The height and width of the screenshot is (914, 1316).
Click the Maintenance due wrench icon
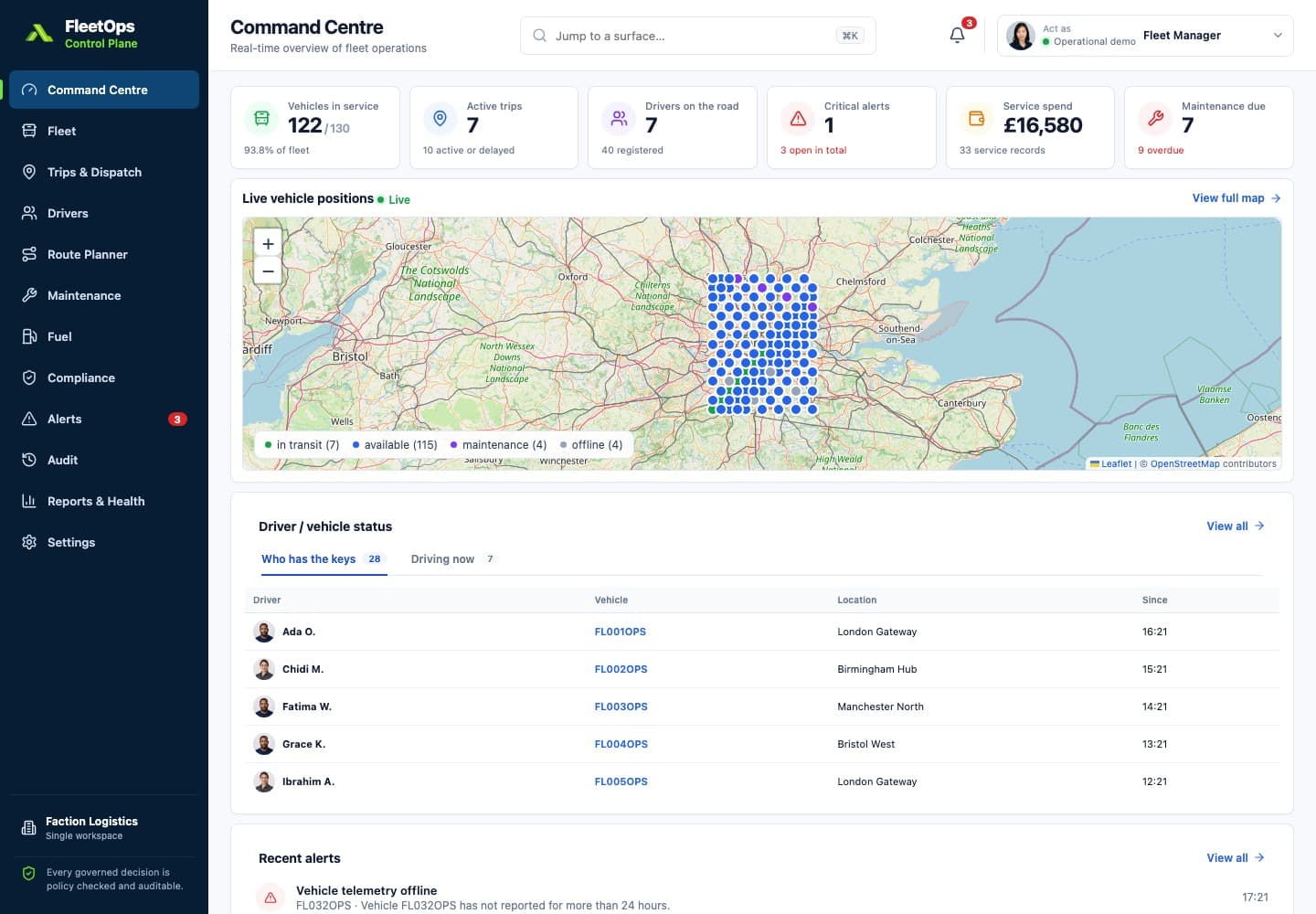click(1155, 118)
